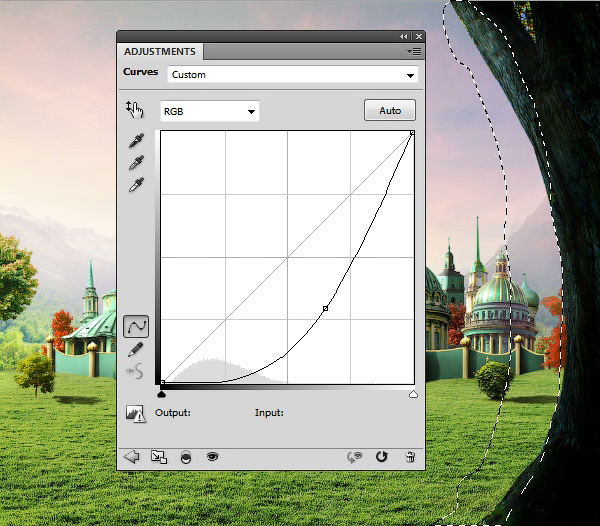Image resolution: width=600 pixels, height=526 pixels.
Task: Click the Auto button
Action: click(390, 111)
